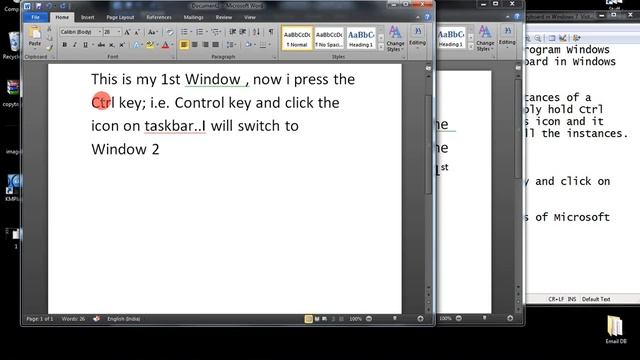Click English (India) language in status bar
The height and width of the screenshot is (360, 640).
click(124, 319)
